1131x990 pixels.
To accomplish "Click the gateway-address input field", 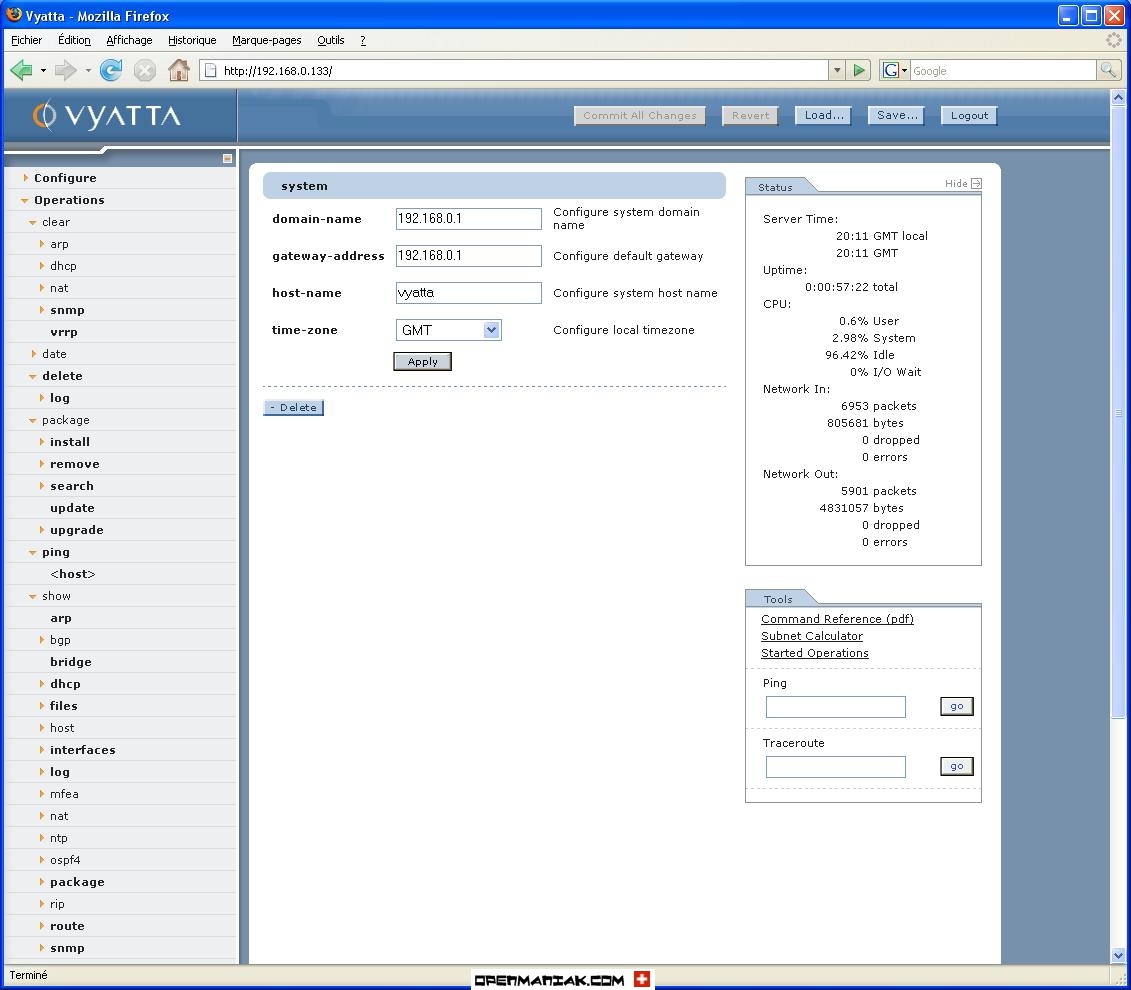I will [469, 256].
